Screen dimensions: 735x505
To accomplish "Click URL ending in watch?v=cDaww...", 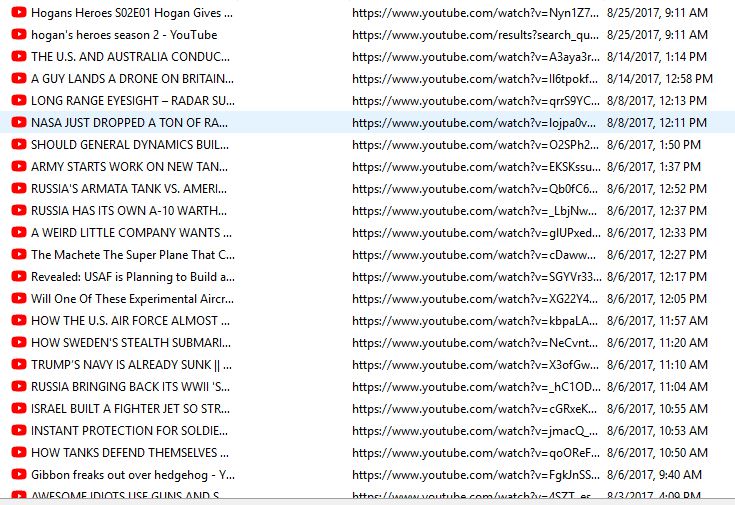I will click(474, 255).
